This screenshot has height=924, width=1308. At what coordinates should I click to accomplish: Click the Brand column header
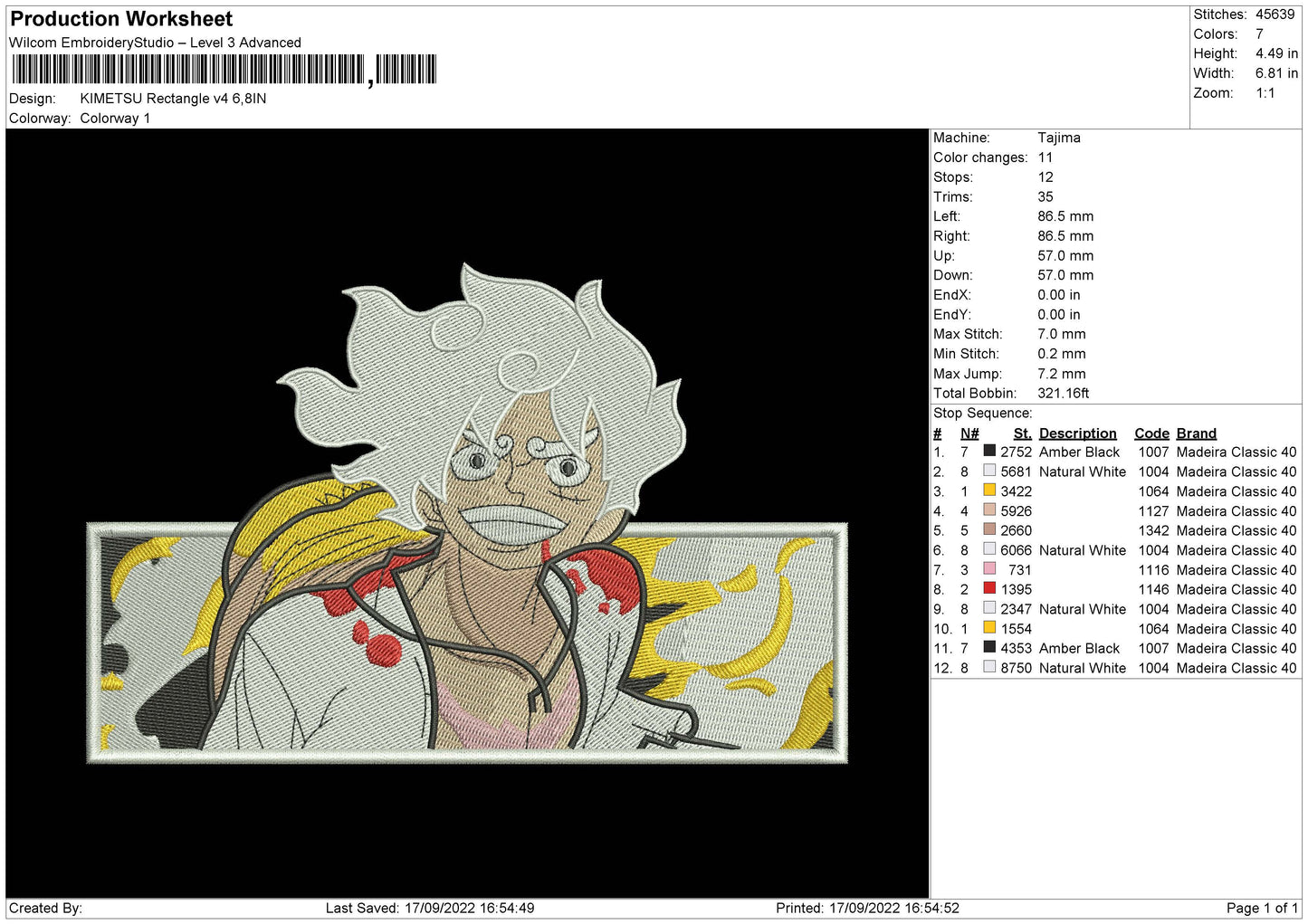click(x=1196, y=433)
